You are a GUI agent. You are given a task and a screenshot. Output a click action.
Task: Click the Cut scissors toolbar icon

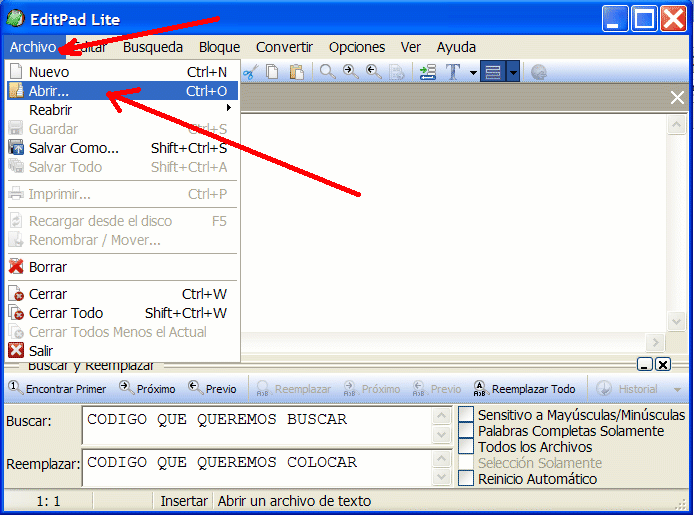(x=251, y=72)
